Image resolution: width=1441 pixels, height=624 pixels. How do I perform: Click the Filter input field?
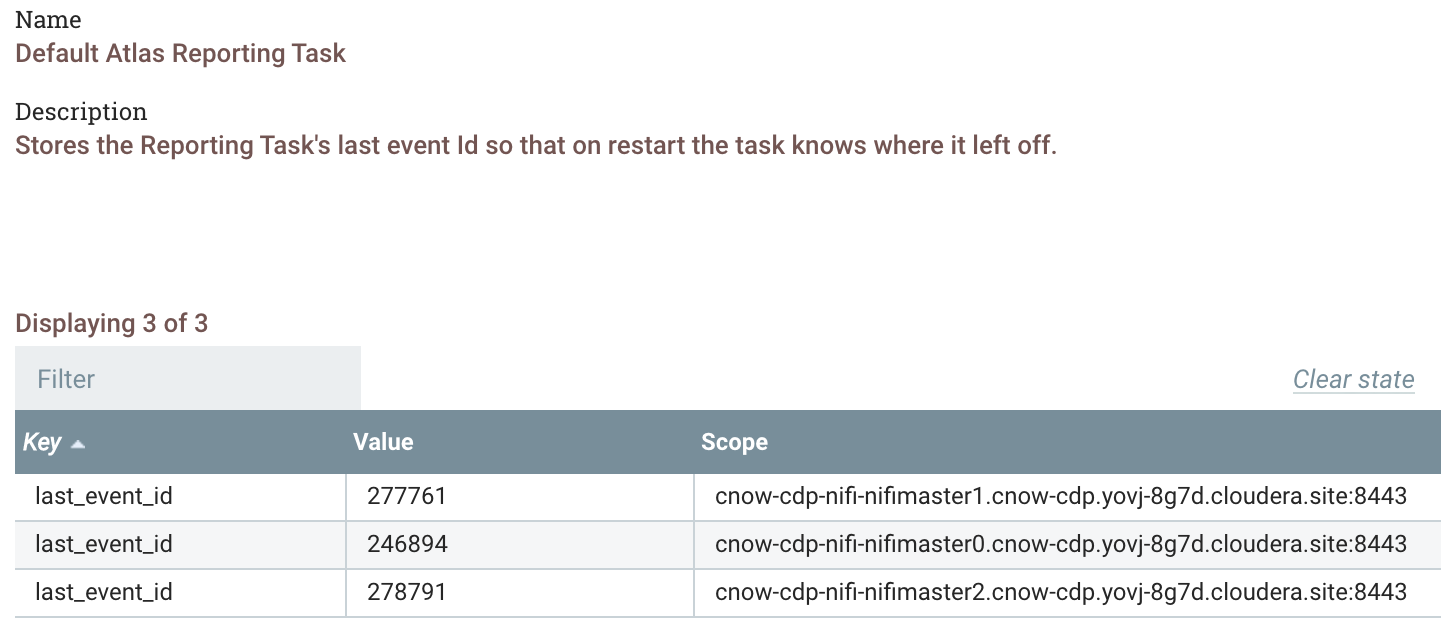click(x=188, y=379)
